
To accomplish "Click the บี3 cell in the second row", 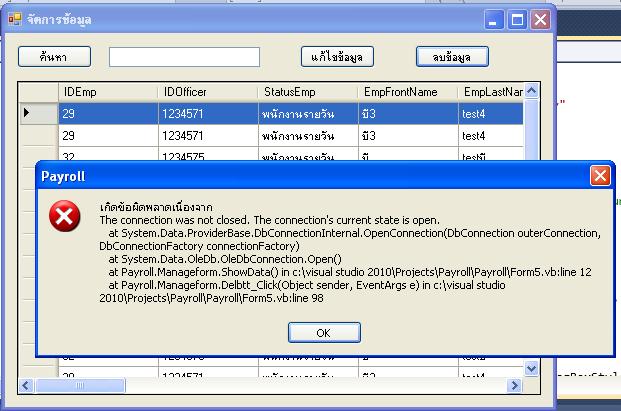I will point(408,136).
